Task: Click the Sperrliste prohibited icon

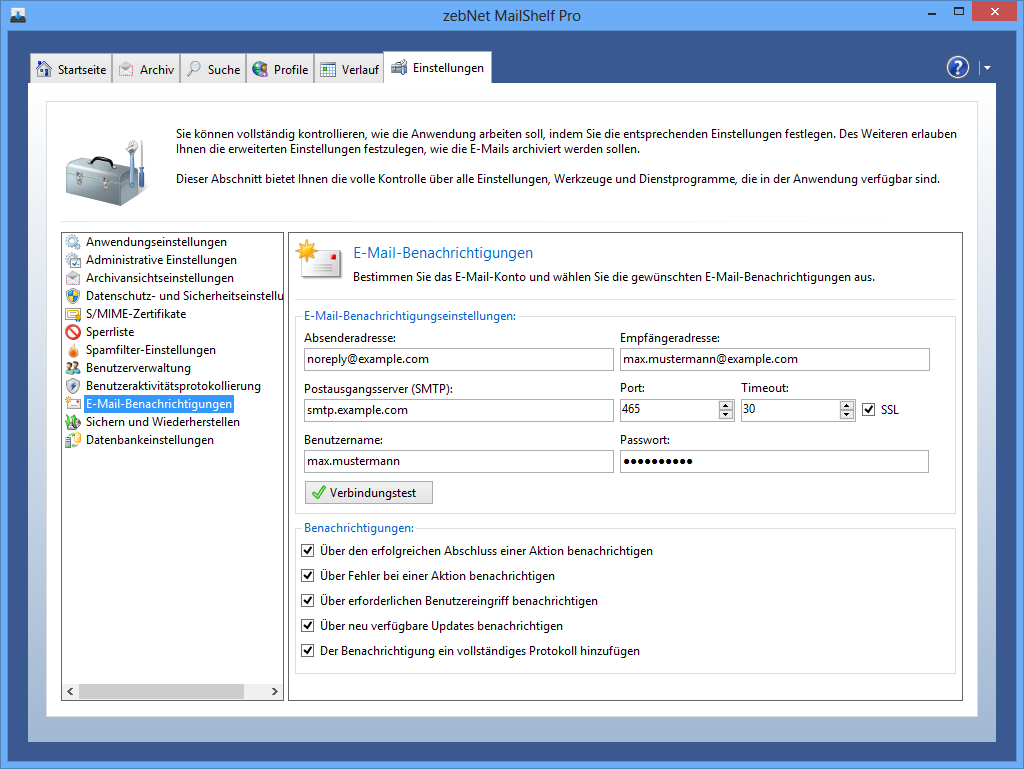Action: pos(73,332)
